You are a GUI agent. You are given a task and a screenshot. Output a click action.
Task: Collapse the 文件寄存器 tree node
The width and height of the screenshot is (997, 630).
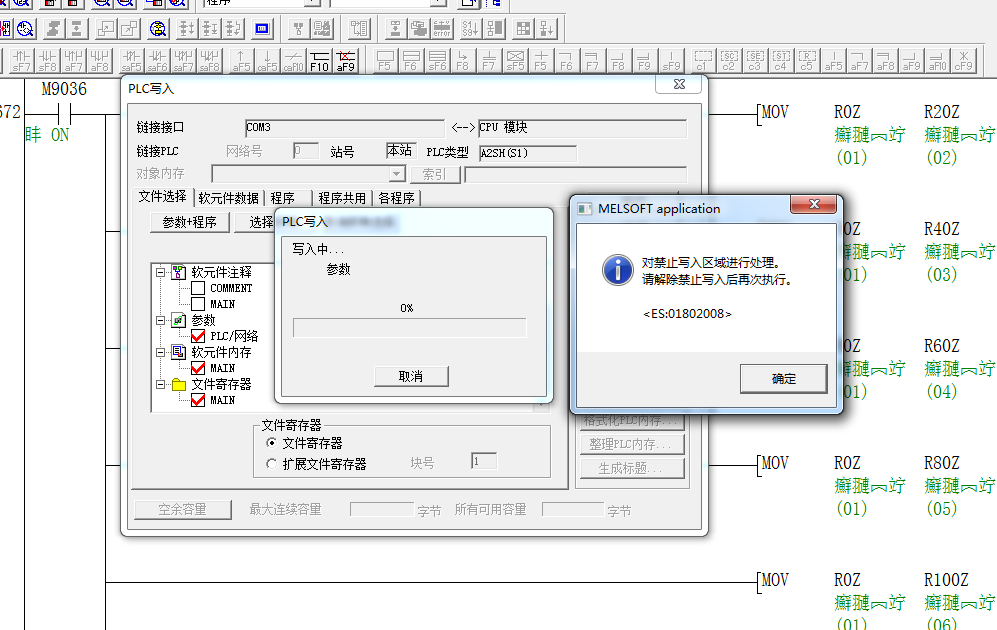[159, 384]
